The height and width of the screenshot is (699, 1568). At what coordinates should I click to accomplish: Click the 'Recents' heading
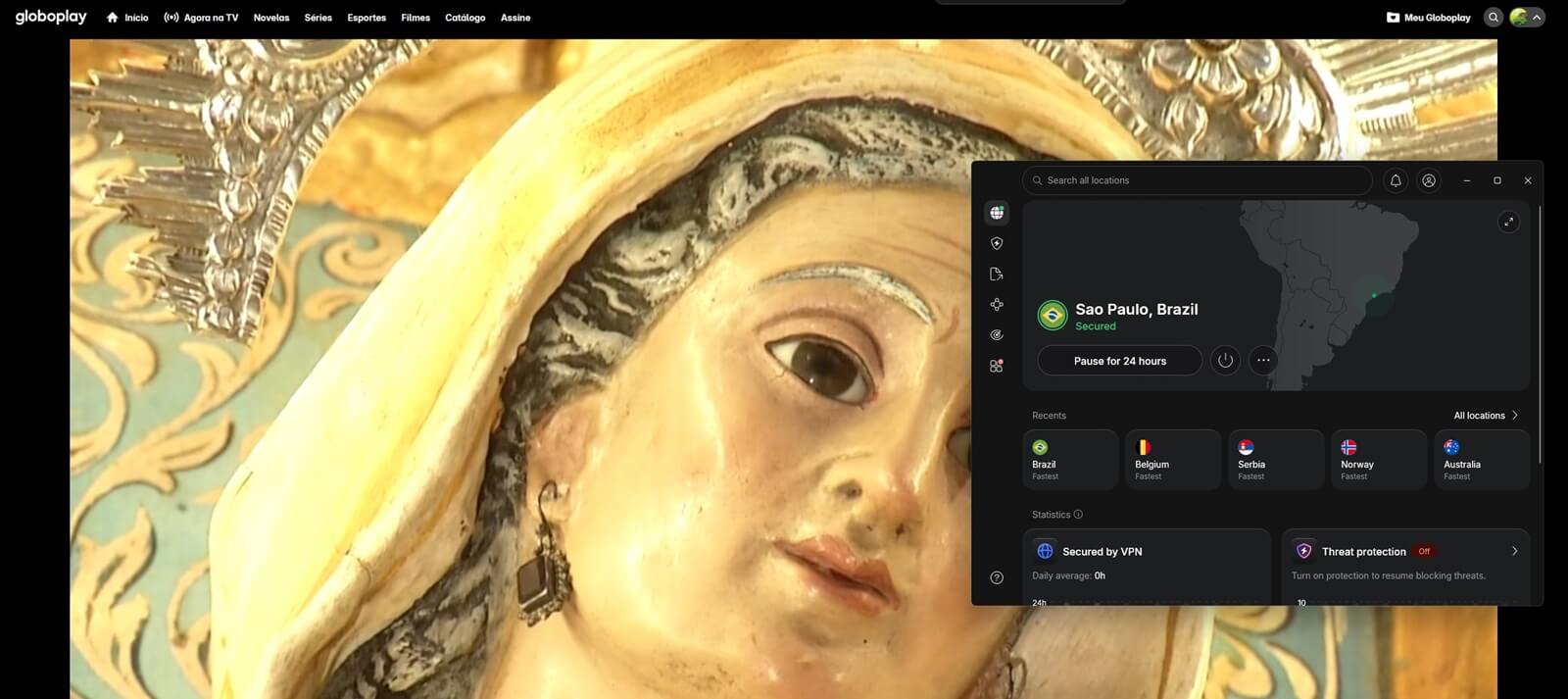coord(1049,416)
